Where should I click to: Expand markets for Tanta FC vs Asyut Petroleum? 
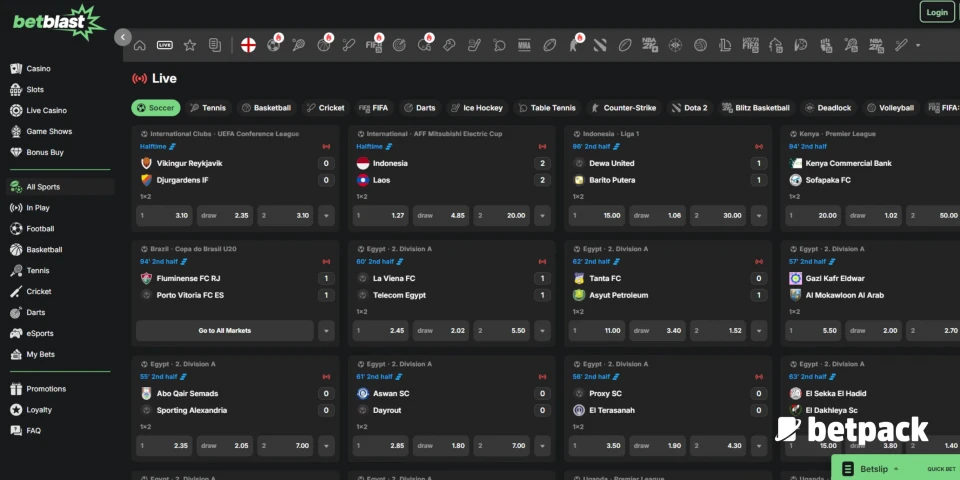[x=759, y=331]
